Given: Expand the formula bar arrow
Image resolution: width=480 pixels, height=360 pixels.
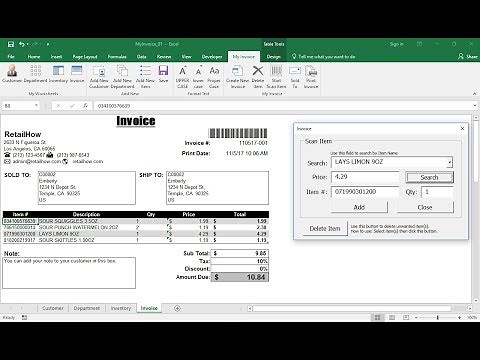Looking at the screenshot, I should [x=475, y=106].
